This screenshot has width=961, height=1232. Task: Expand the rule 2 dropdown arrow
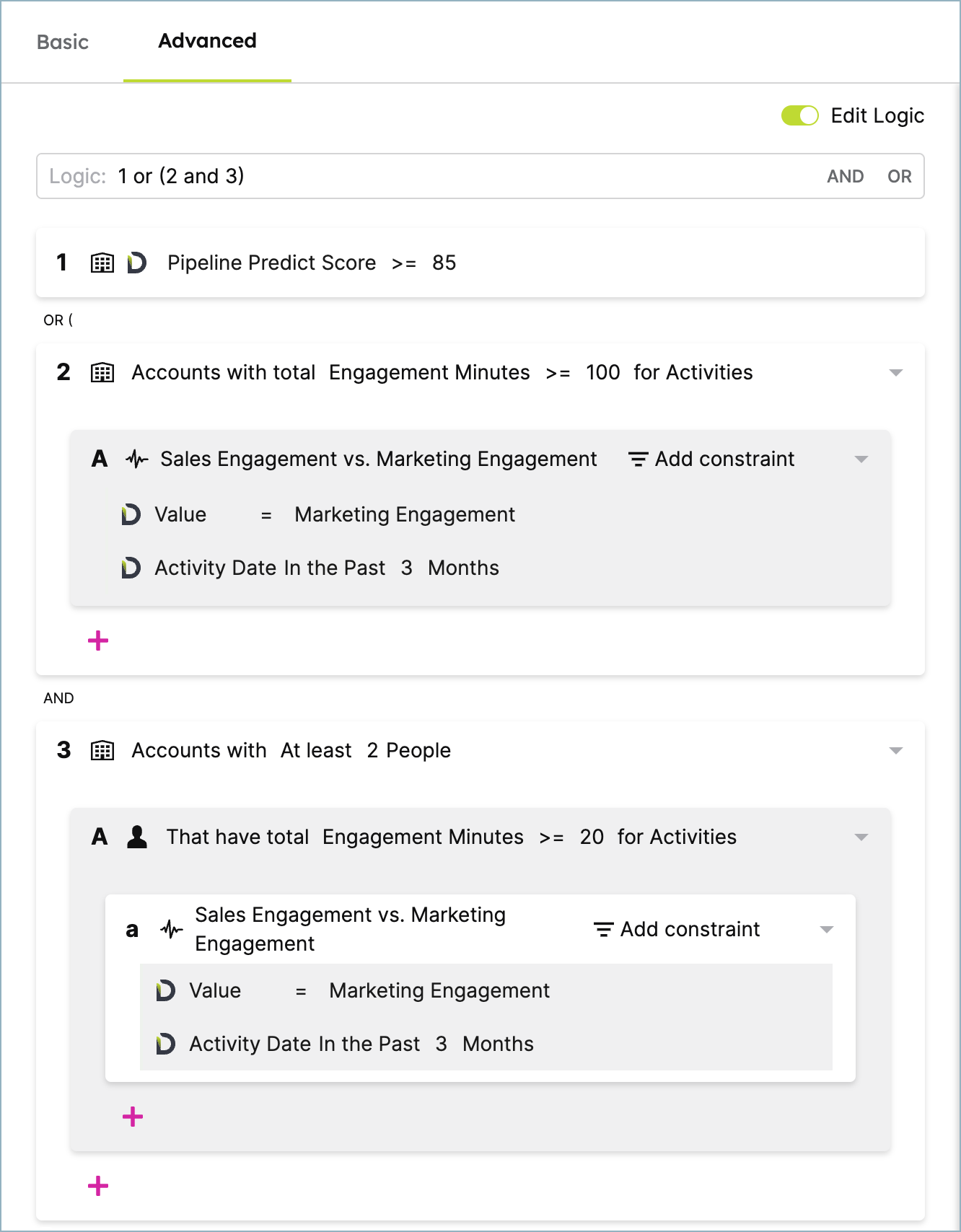coord(896,372)
